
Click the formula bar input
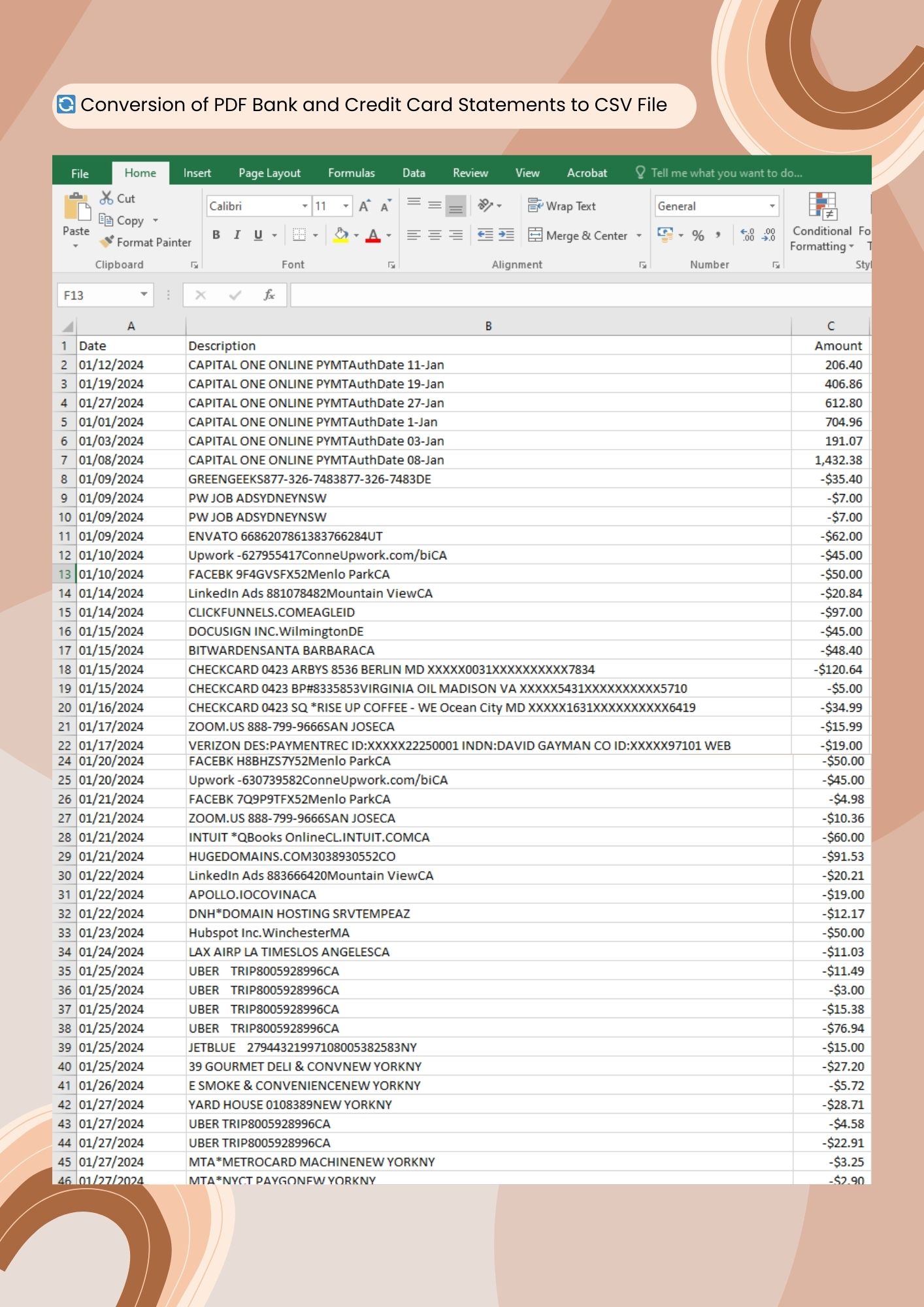point(581,295)
